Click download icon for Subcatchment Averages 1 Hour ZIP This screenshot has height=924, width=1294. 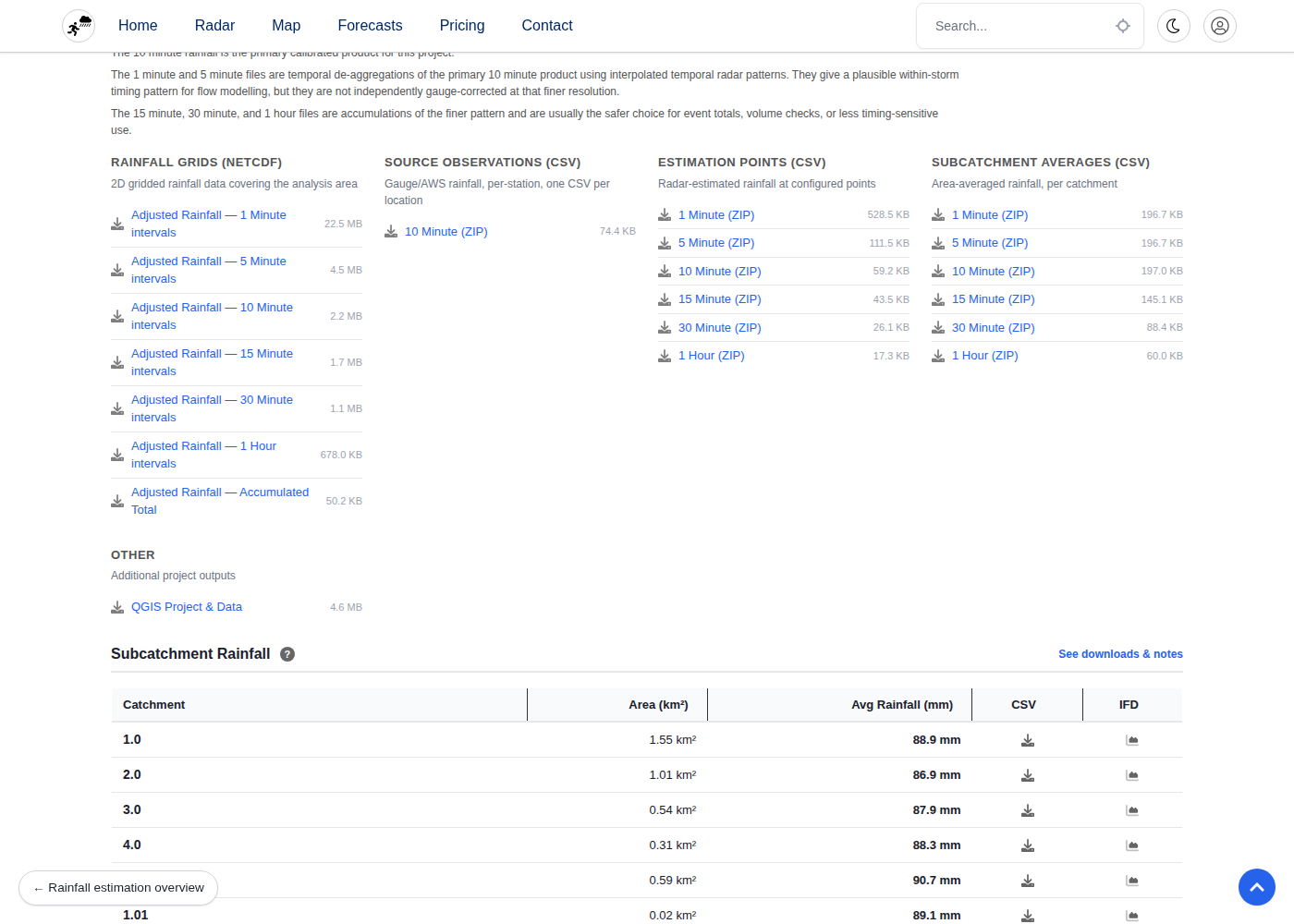pyautogui.click(x=938, y=356)
